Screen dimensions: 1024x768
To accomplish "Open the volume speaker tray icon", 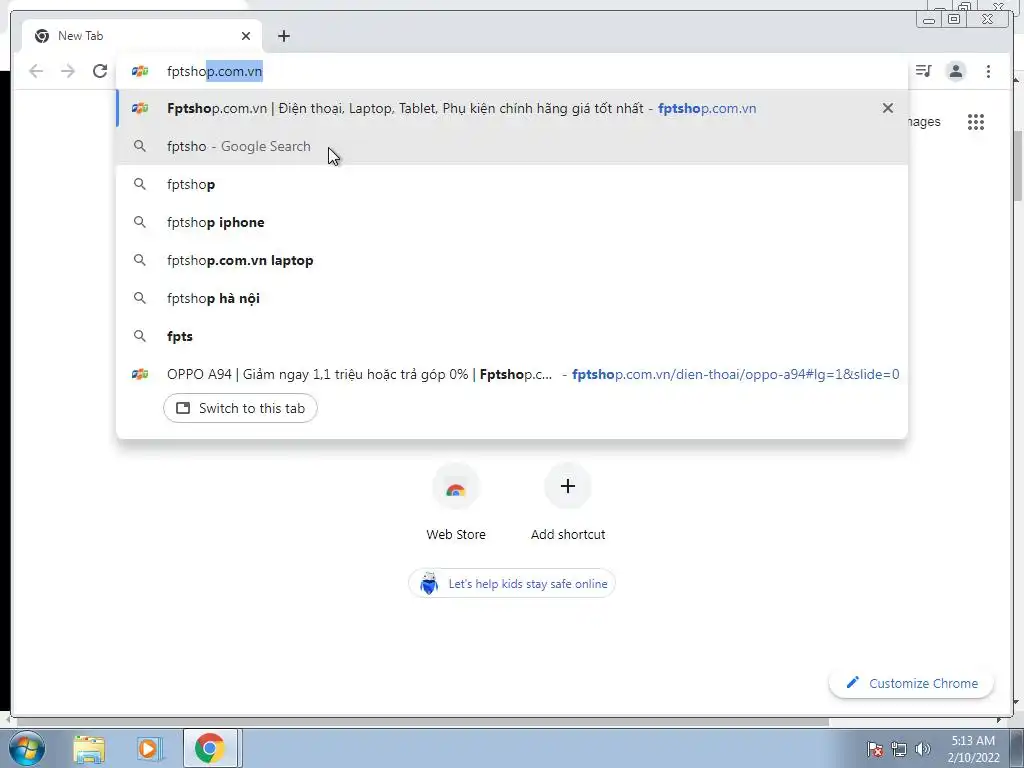I will coord(923,749).
